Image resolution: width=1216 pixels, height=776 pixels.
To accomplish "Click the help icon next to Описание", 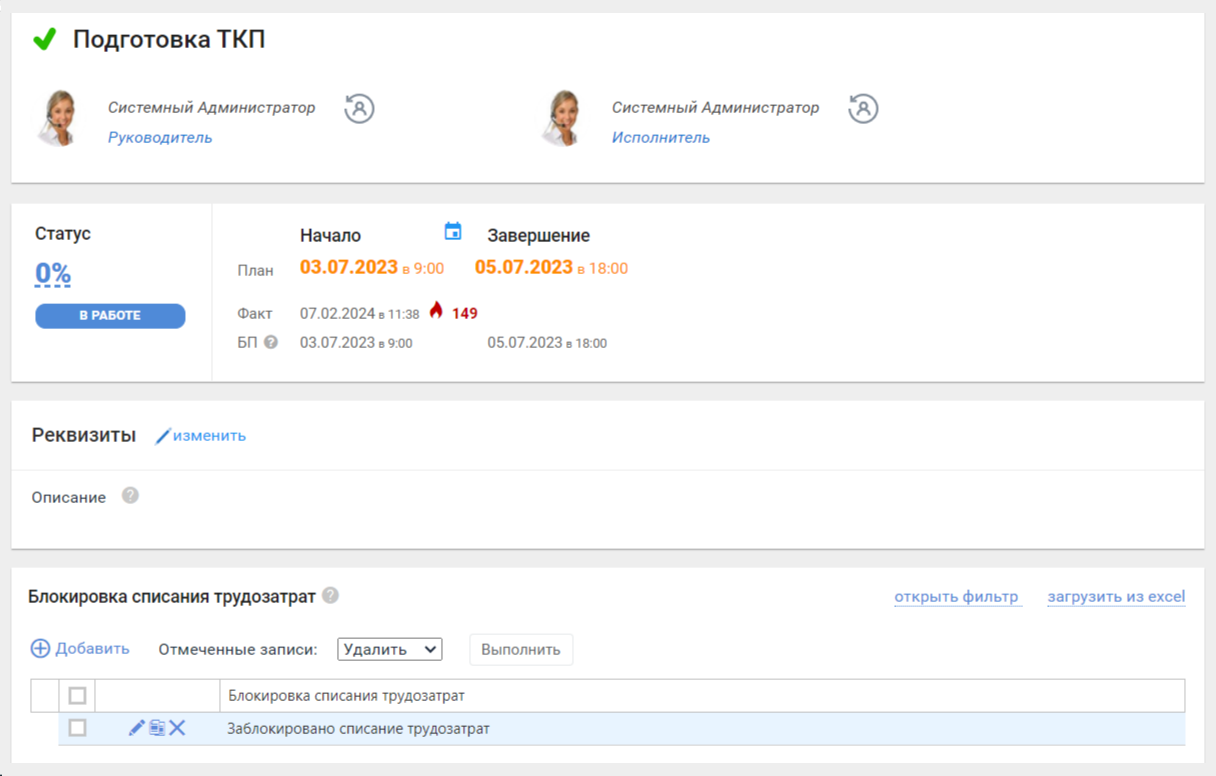I will coord(130,496).
